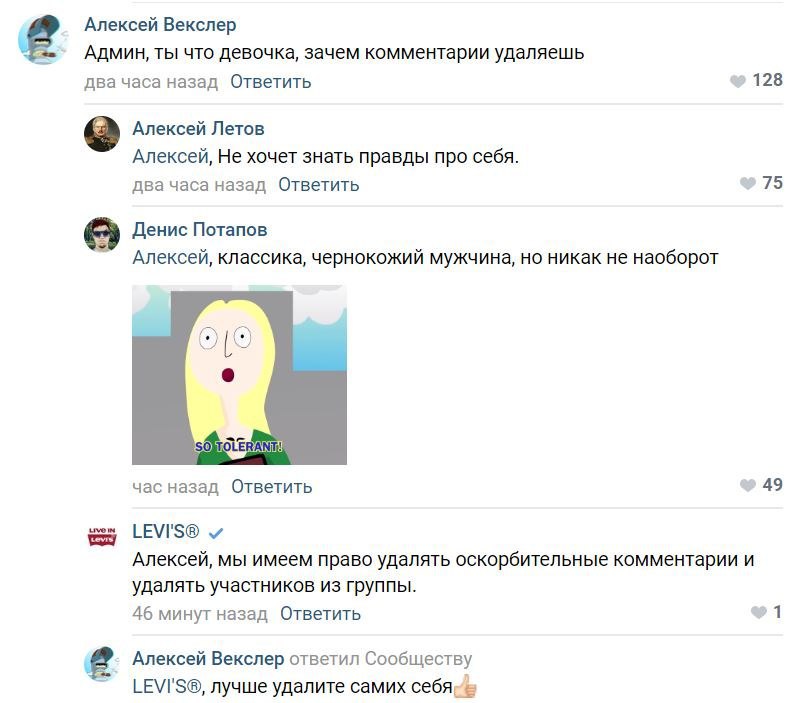Reply to Денис Потапов's comment
Viewport: 802px width, 703px height.
coord(272,486)
